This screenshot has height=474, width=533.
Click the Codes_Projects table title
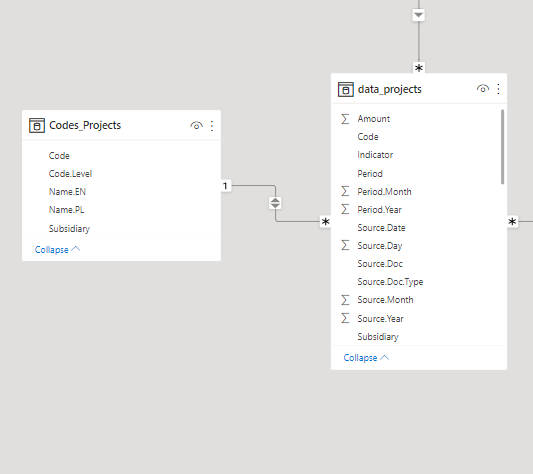pos(85,125)
